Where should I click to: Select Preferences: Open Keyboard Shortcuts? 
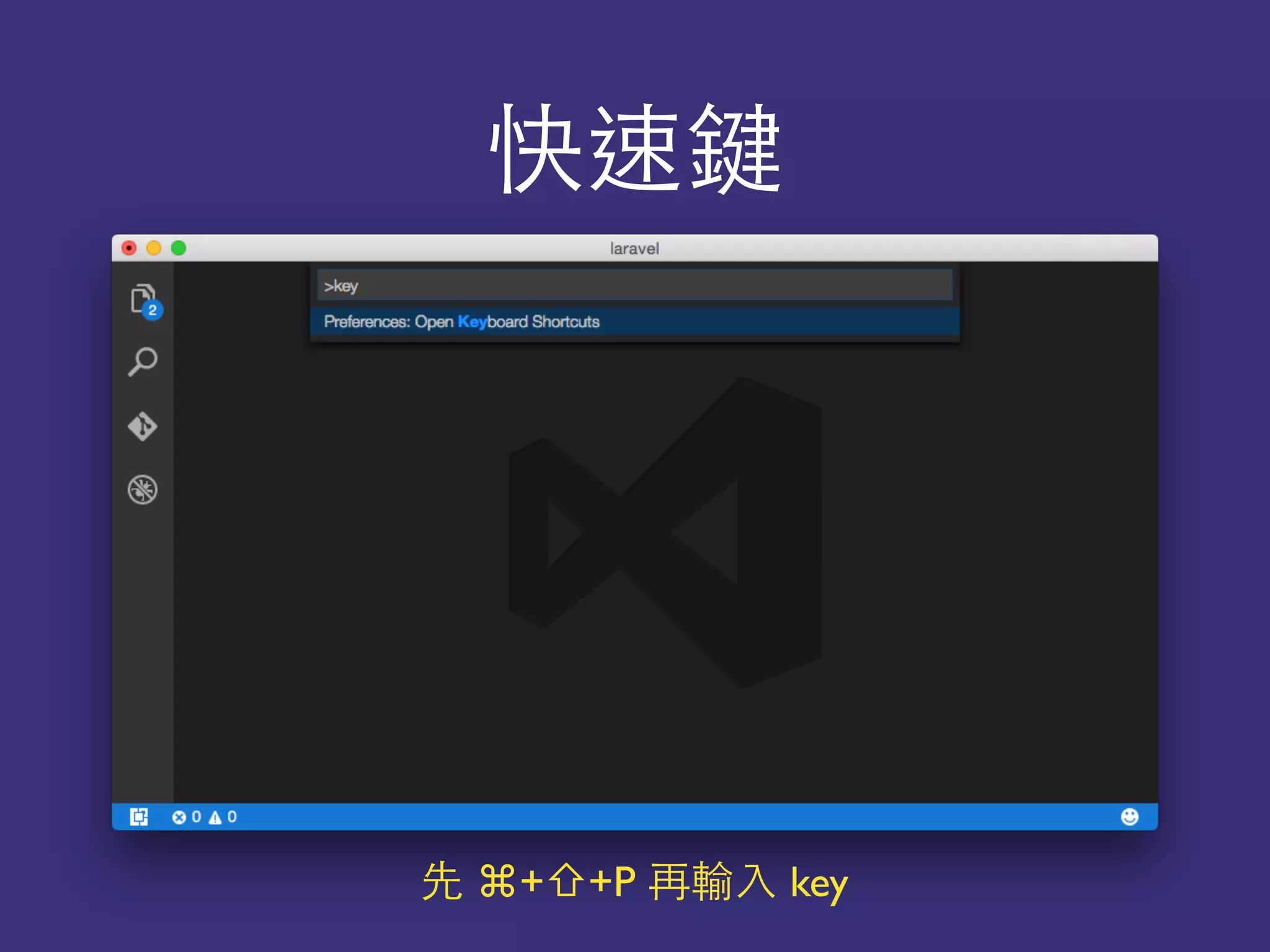(635, 322)
